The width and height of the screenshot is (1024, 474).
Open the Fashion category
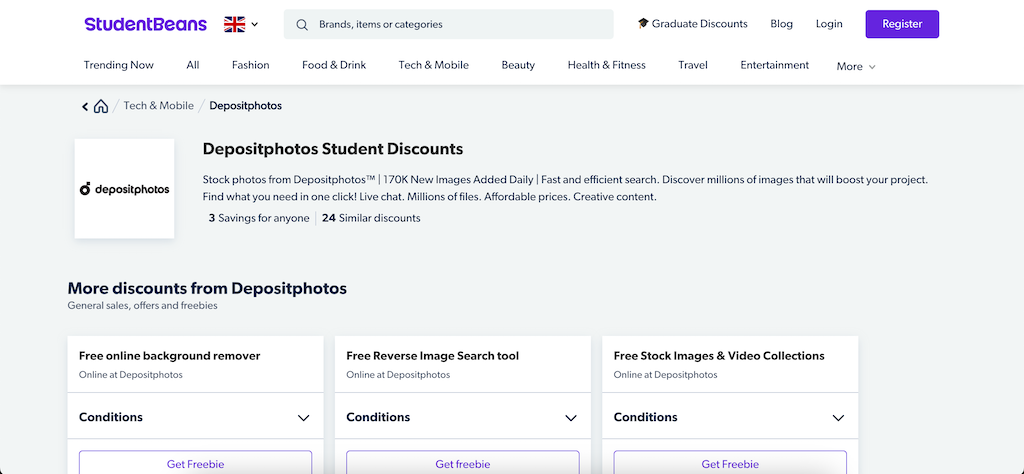click(251, 65)
